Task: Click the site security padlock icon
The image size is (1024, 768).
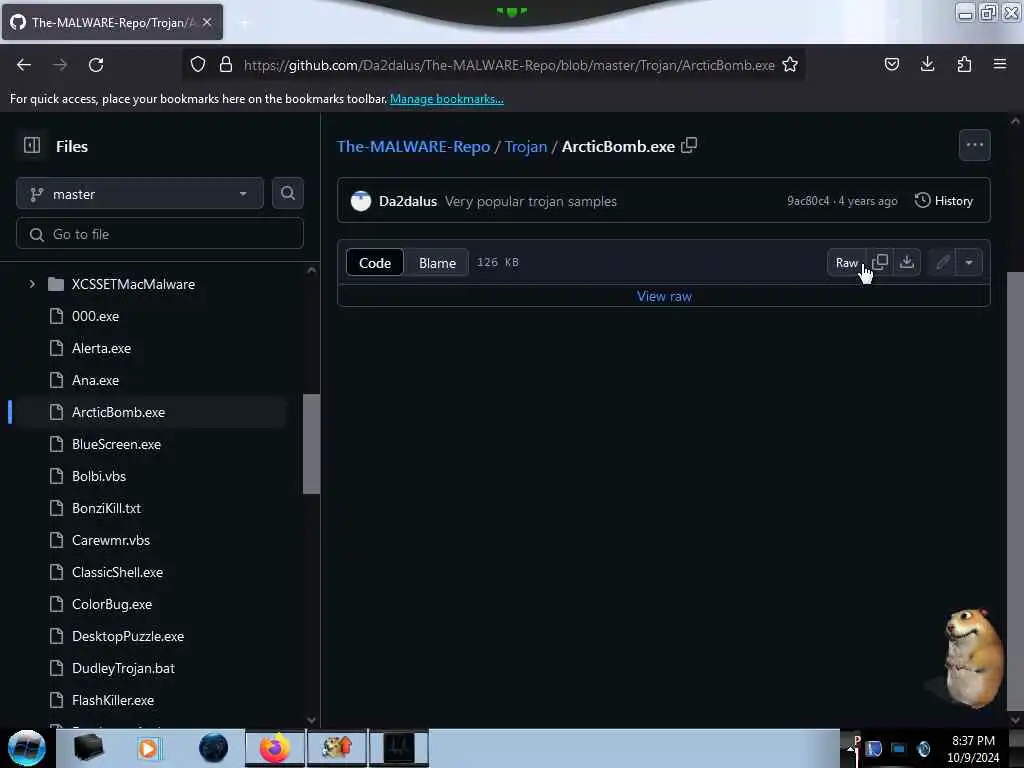Action: [226, 64]
